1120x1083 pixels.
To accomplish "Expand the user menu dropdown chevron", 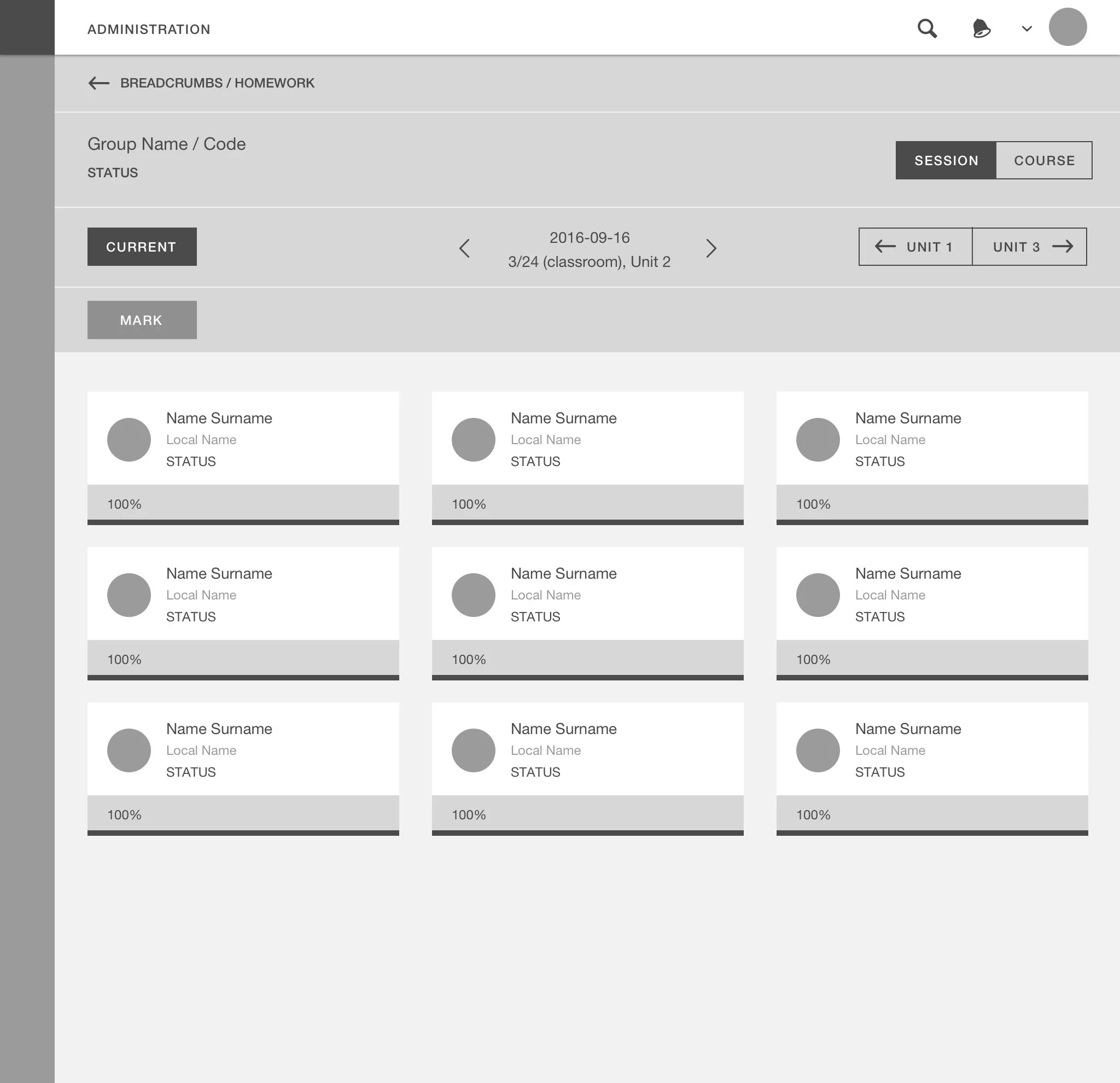I will (x=1026, y=28).
